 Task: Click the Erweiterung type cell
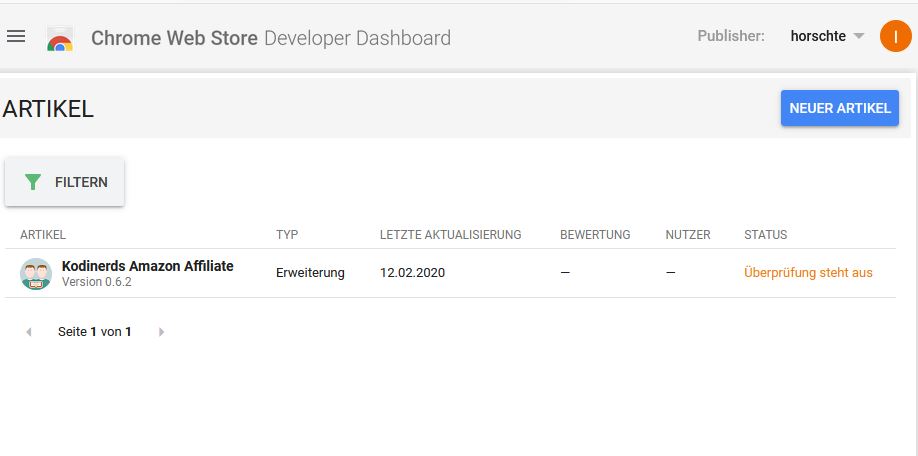point(310,273)
